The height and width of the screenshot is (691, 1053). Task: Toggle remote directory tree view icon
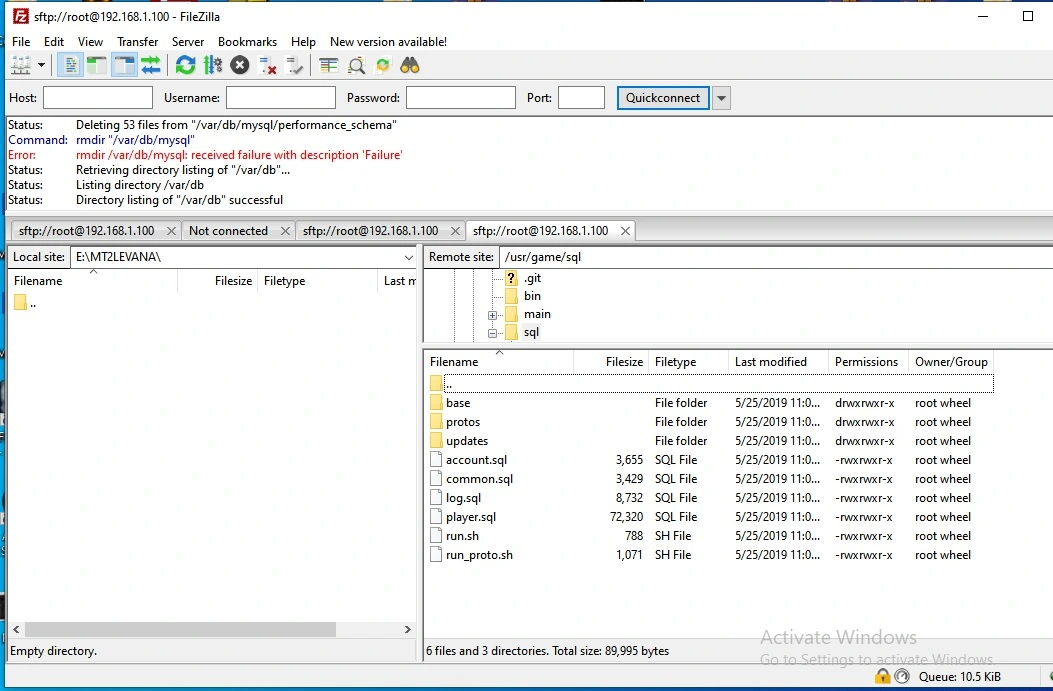pos(124,66)
